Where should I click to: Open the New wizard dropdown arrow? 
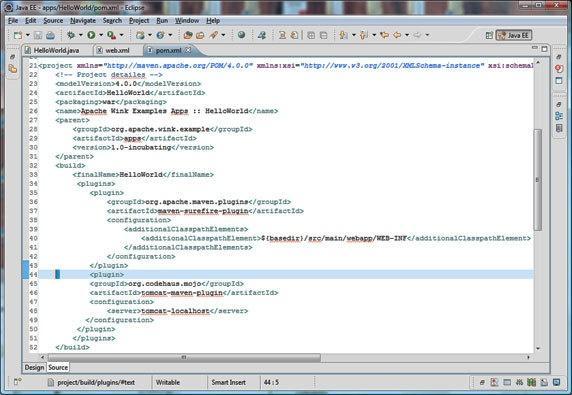pyautogui.click(x=28, y=35)
